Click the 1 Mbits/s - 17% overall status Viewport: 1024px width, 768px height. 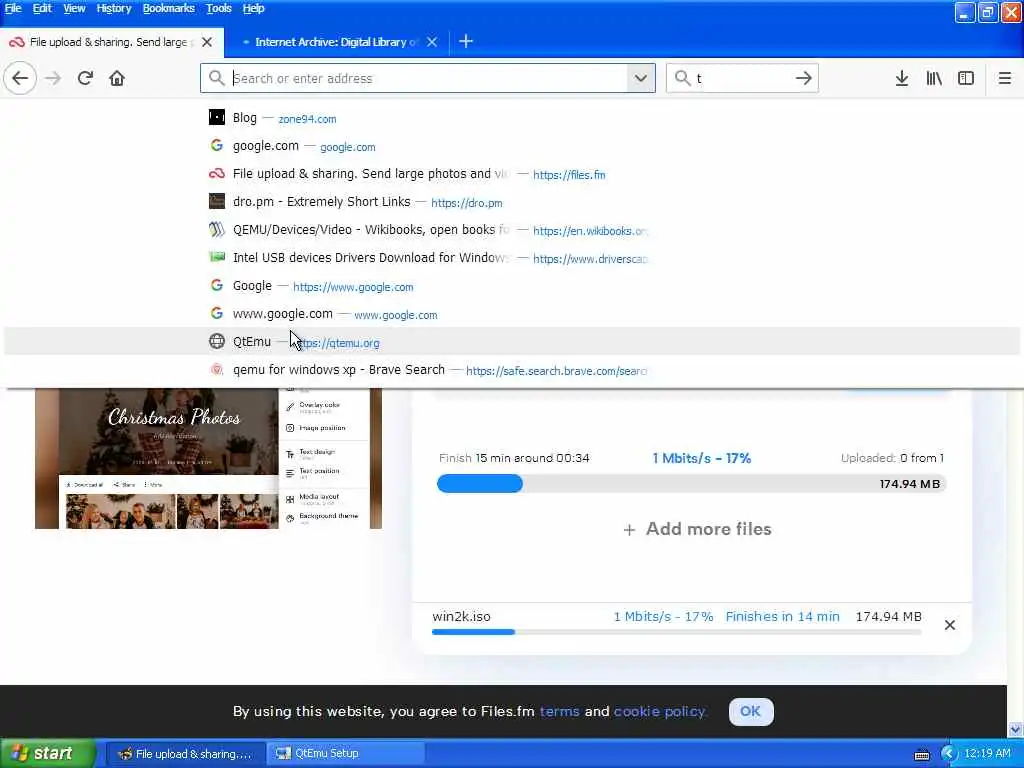pos(701,458)
